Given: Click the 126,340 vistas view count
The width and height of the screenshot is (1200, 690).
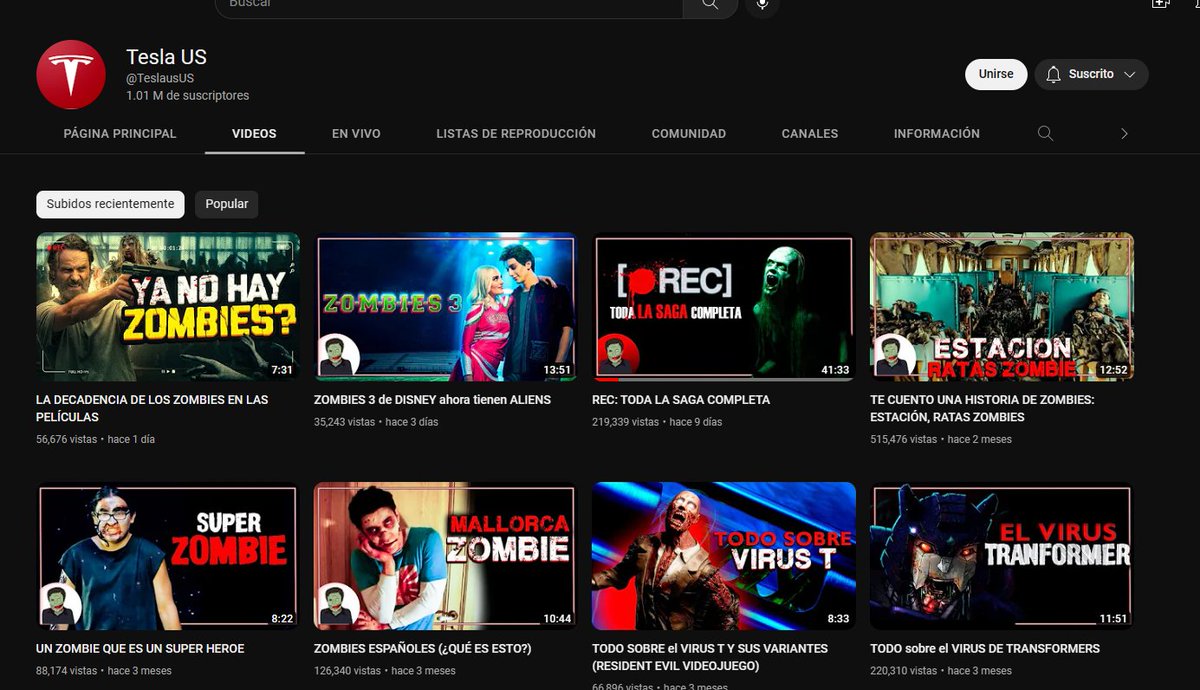Looking at the screenshot, I should click(x=347, y=671).
